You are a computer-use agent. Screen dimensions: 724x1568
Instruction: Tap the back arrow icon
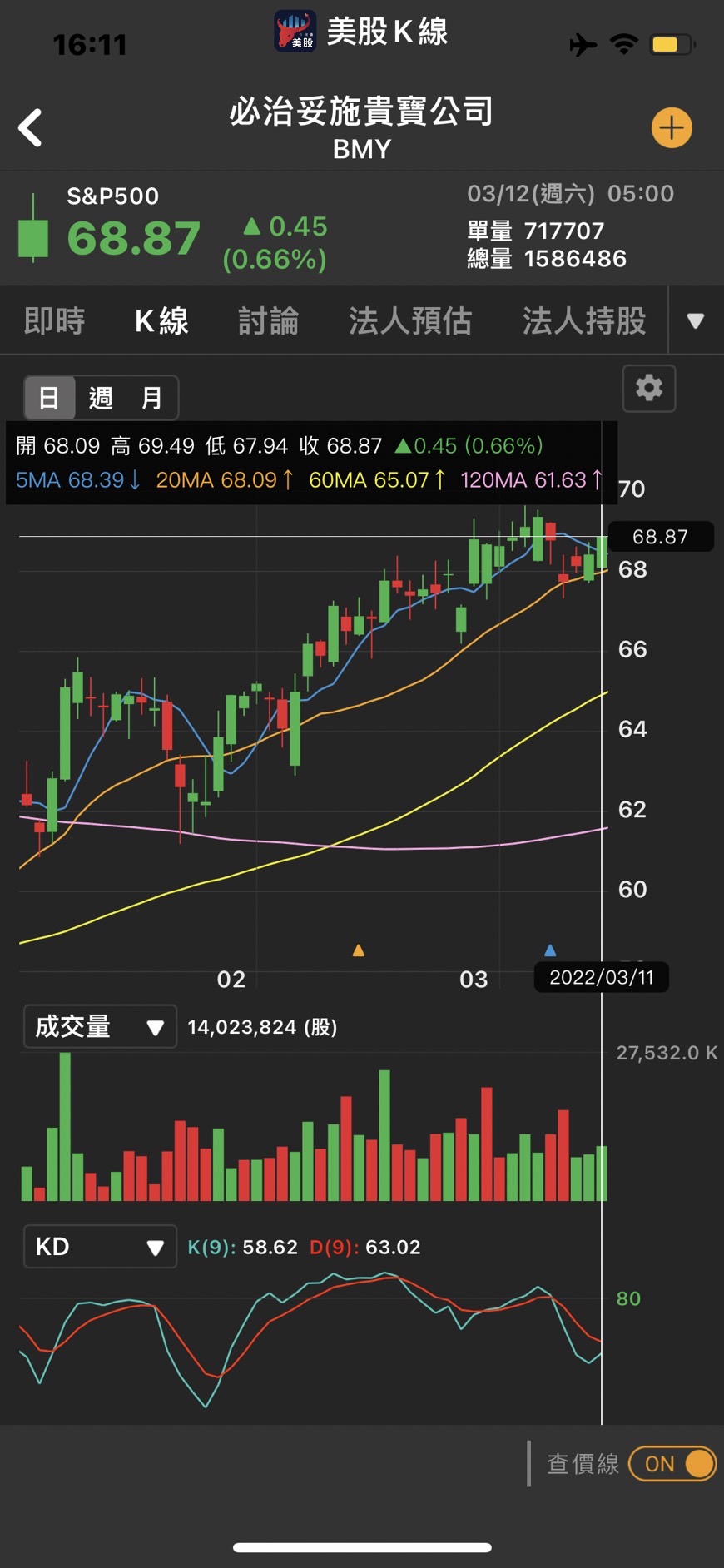click(x=31, y=128)
